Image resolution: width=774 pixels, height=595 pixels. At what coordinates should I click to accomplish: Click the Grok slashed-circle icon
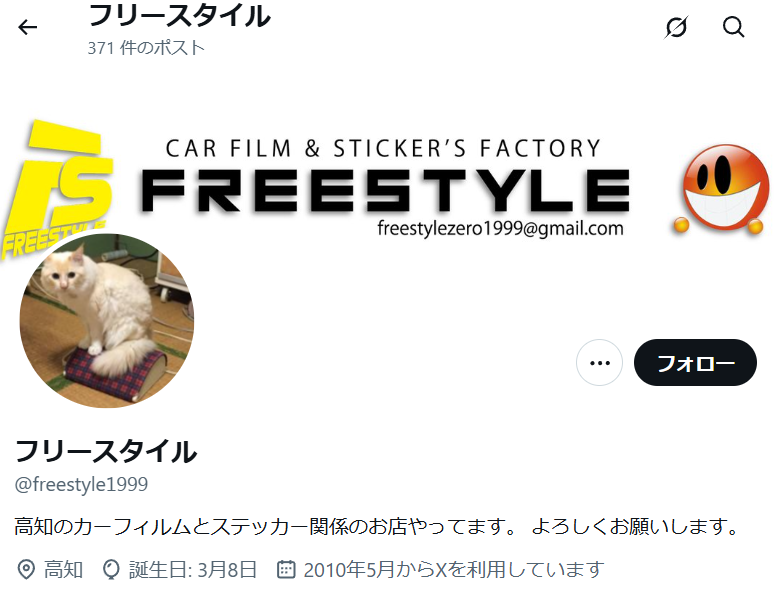676,27
